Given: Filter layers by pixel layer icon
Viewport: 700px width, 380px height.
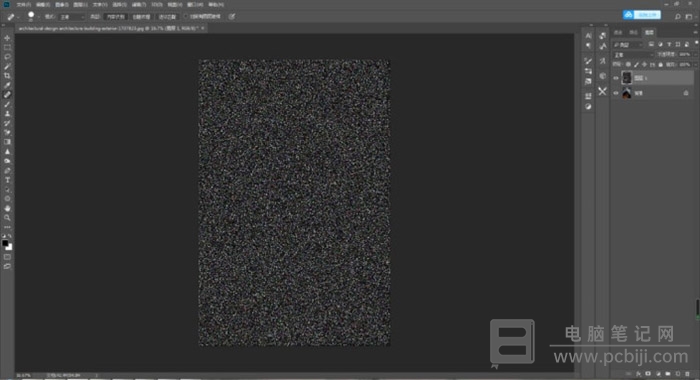Looking at the screenshot, I should click(x=651, y=45).
